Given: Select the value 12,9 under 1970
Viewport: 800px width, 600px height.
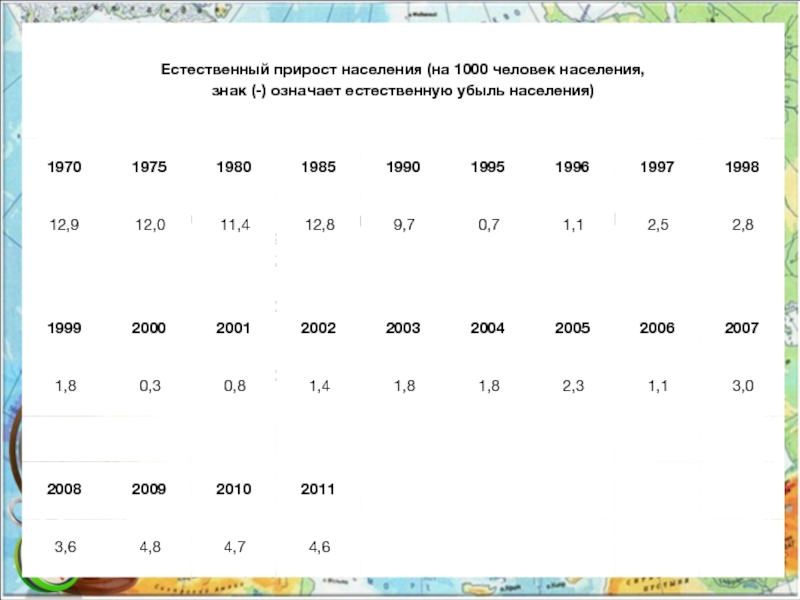Looking at the screenshot, I should [x=64, y=224].
